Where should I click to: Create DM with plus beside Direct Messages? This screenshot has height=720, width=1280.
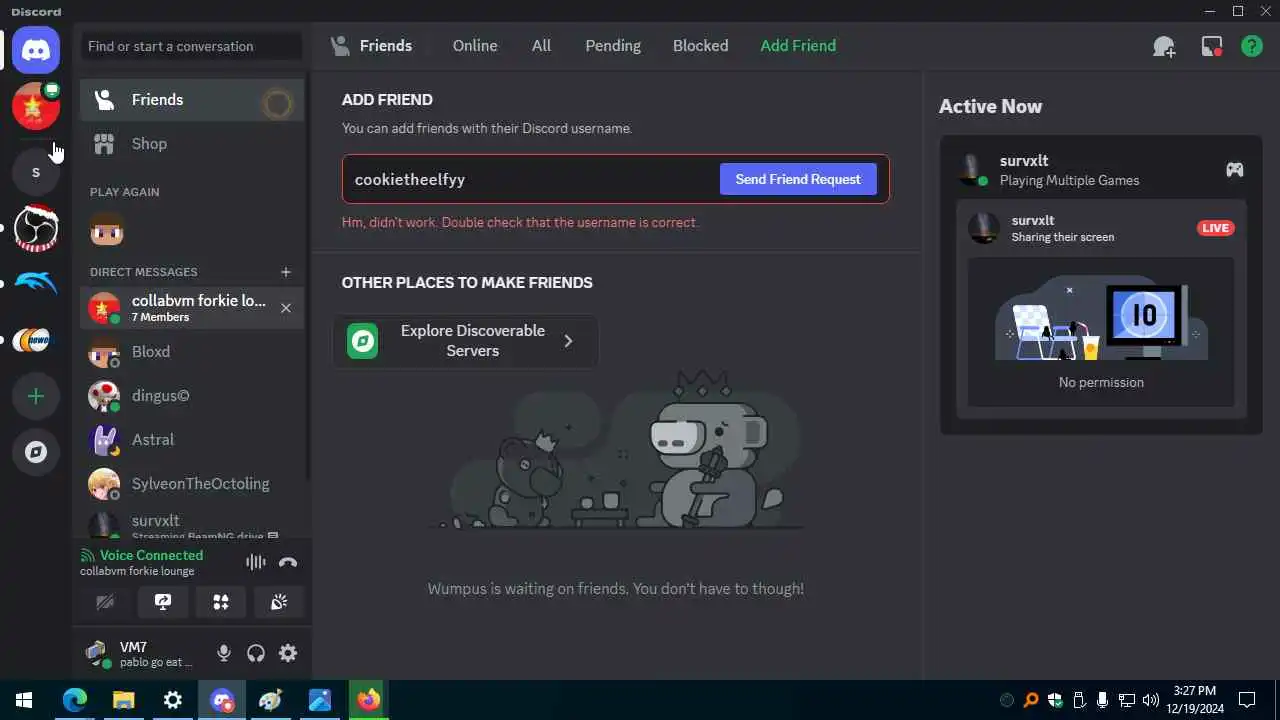click(286, 272)
